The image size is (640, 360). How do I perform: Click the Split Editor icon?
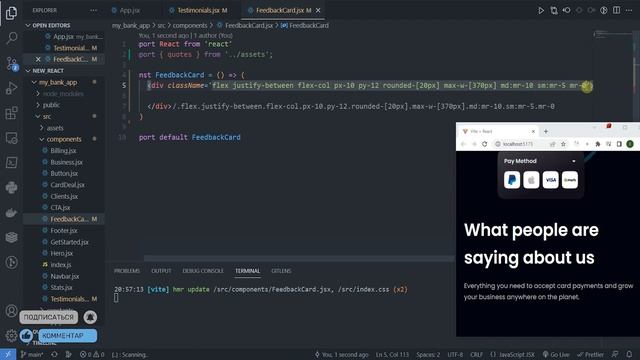616,10
